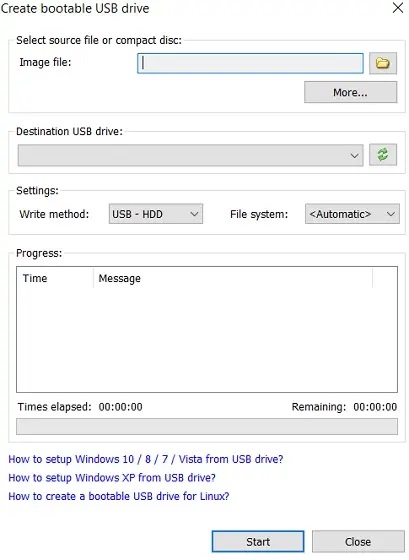Expand the Destination USB drive dropdown
This screenshot has width=409, height=560.
click(x=190, y=155)
